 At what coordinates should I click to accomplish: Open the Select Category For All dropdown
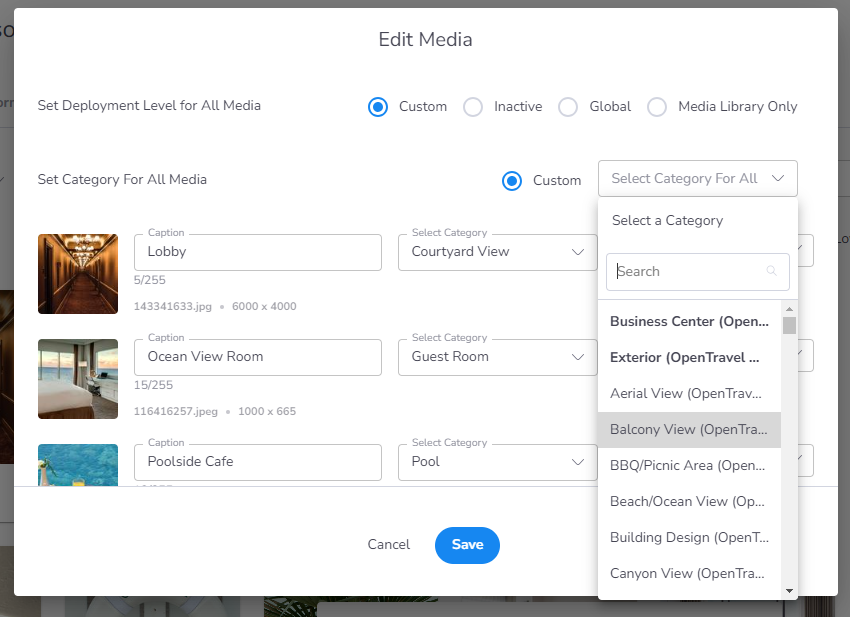click(x=698, y=178)
